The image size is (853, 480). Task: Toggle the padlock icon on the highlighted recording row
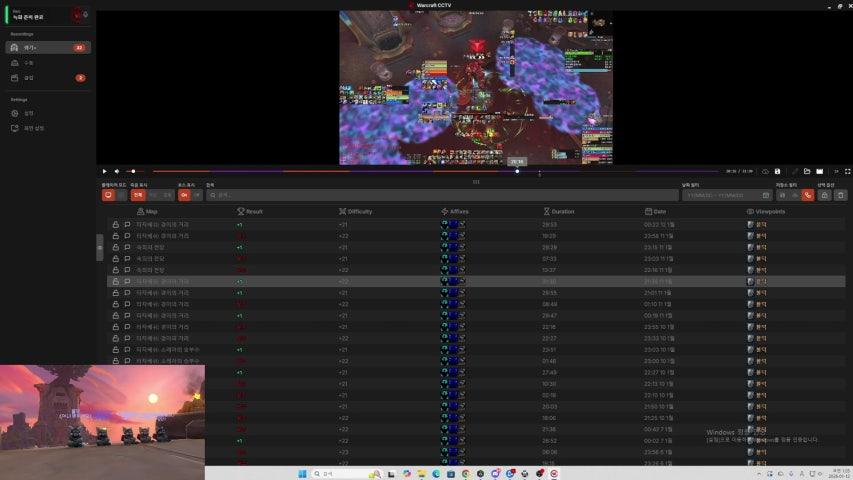coord(115,281)
